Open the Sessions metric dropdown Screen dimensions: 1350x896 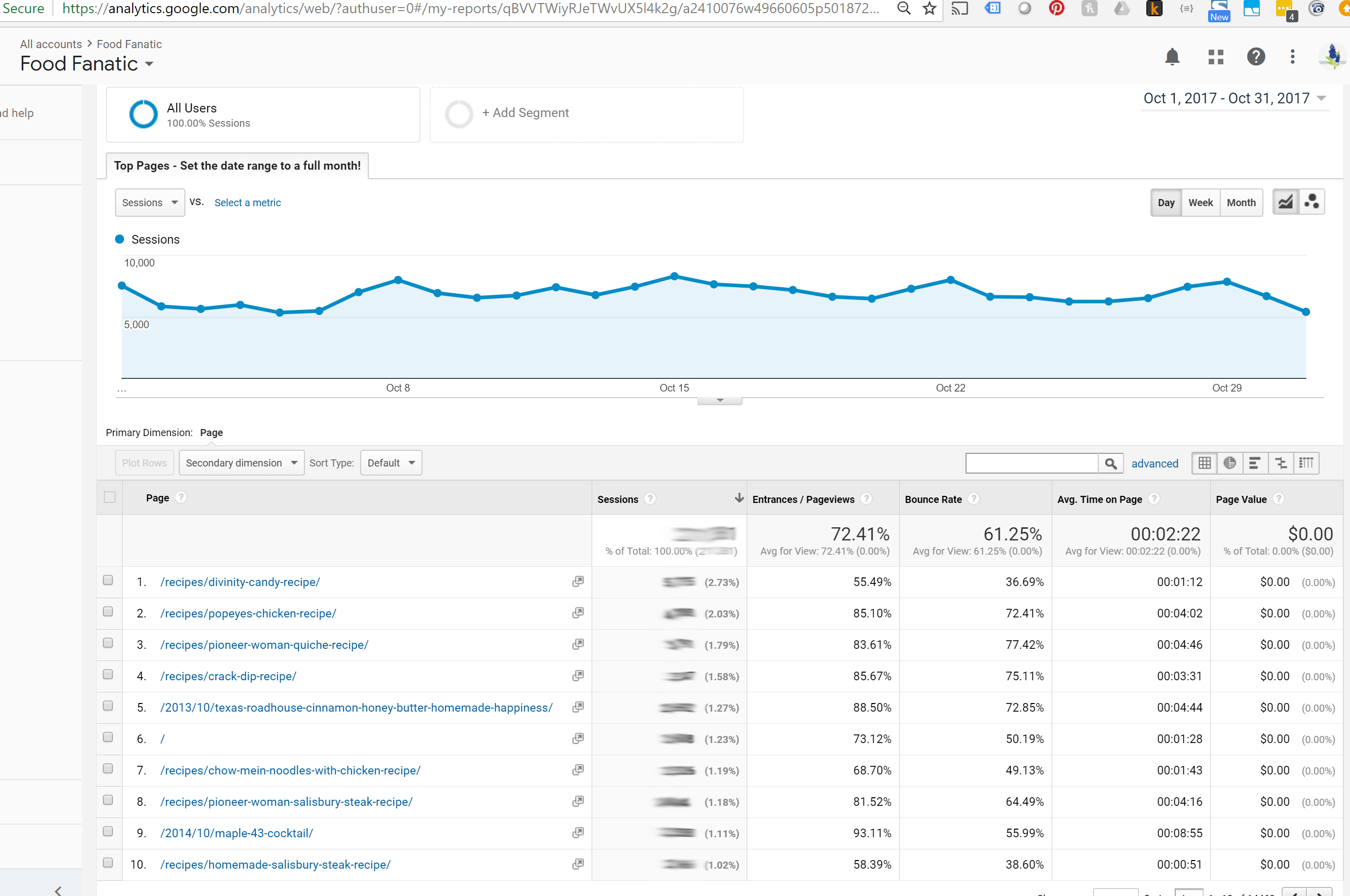click(149, 202)
